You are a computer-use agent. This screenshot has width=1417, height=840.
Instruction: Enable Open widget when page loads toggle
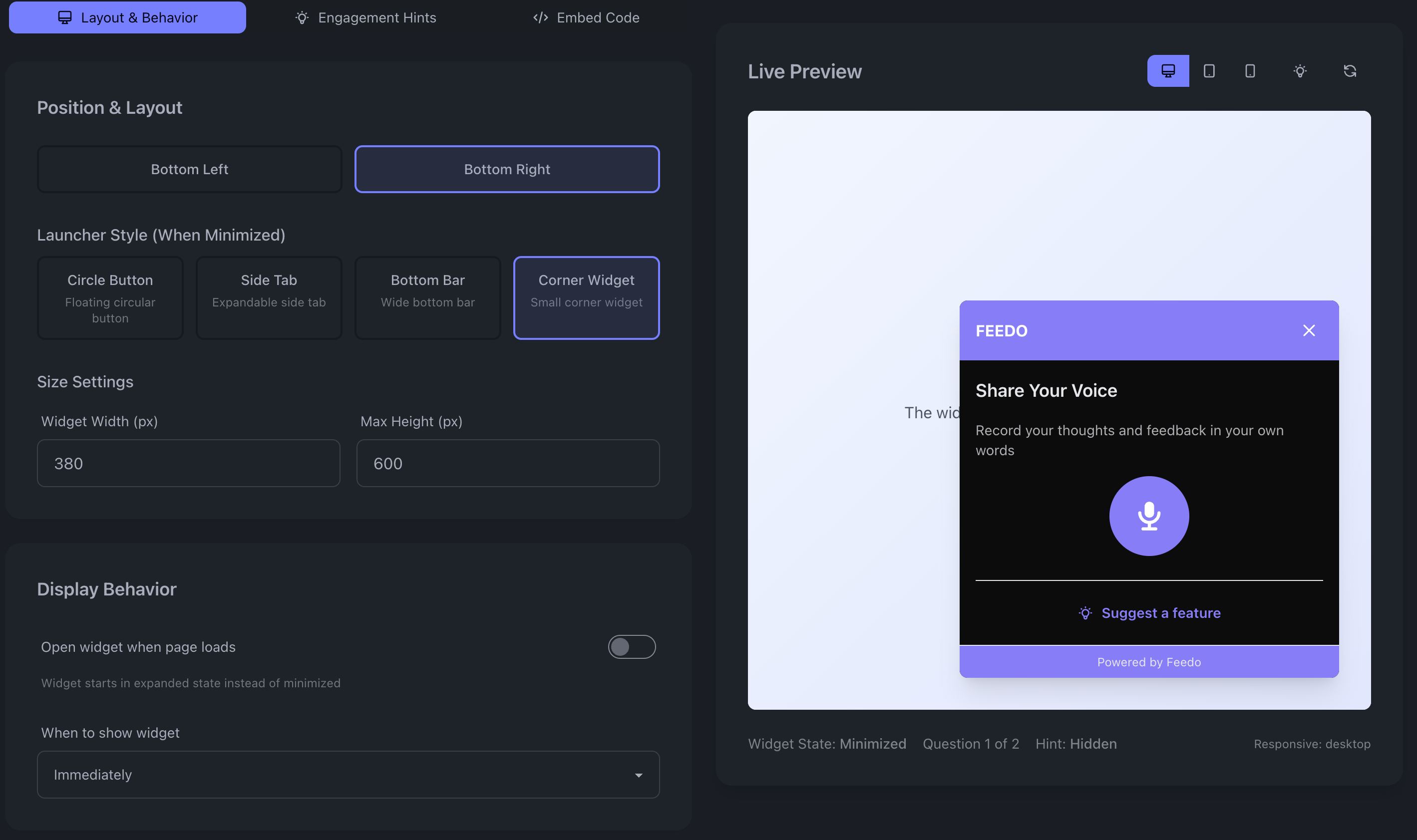point(631,646)
